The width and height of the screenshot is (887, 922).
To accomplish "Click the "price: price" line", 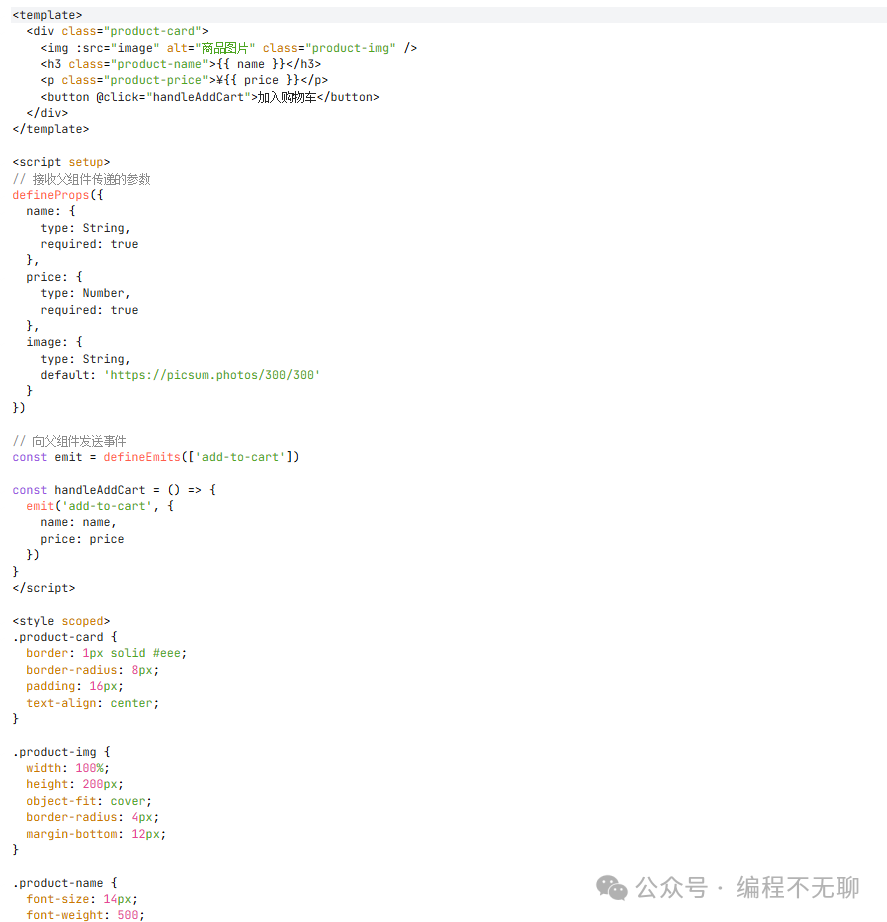I will (x=82, y=539).
